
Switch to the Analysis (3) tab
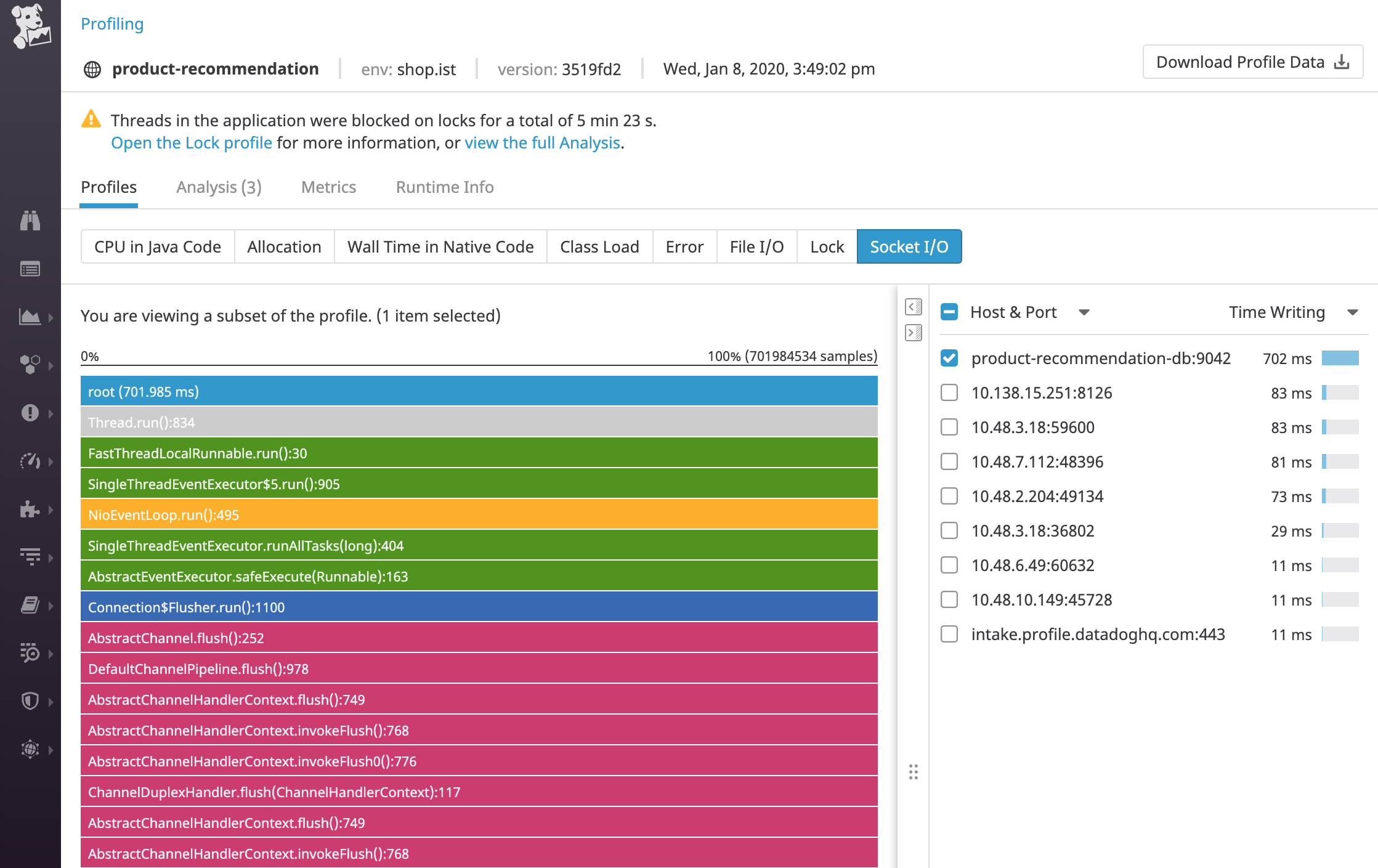[219, 187]
